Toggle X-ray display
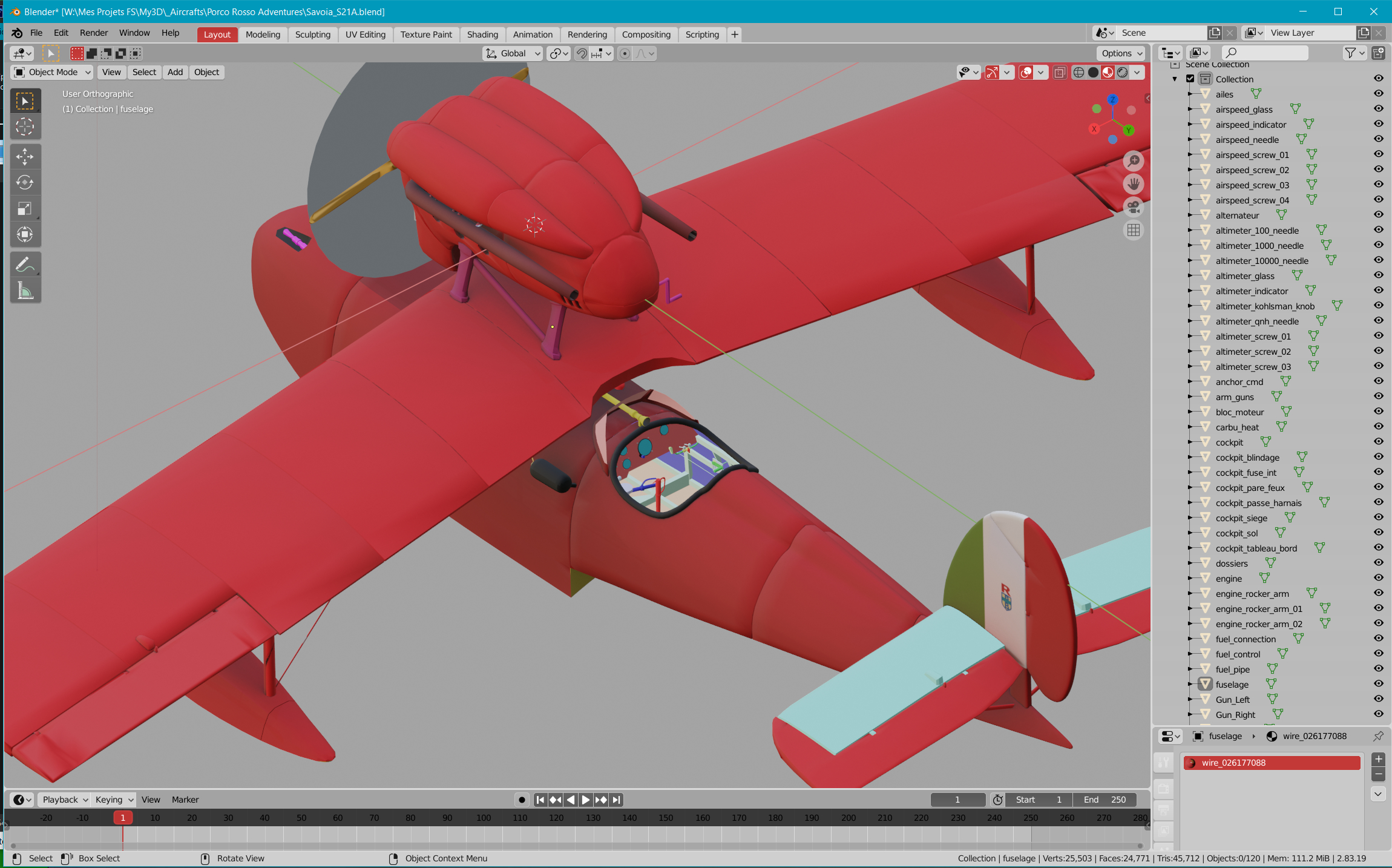The height and width of the screenshot is (868, 1392). click(1059, 72)
